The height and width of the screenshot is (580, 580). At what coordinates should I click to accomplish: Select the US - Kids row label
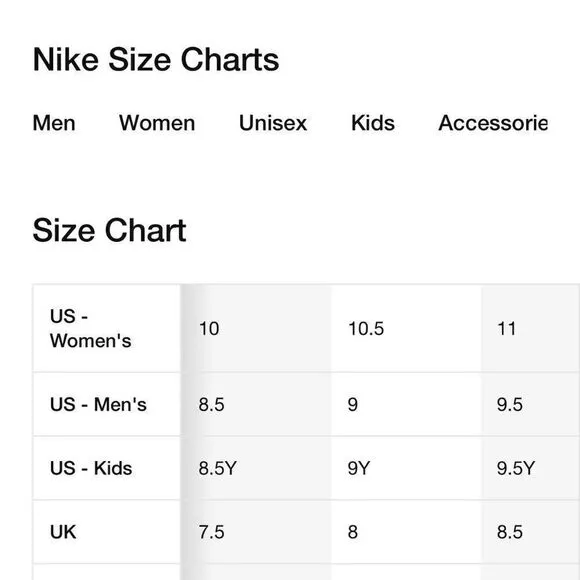click(x=107, y=468)
